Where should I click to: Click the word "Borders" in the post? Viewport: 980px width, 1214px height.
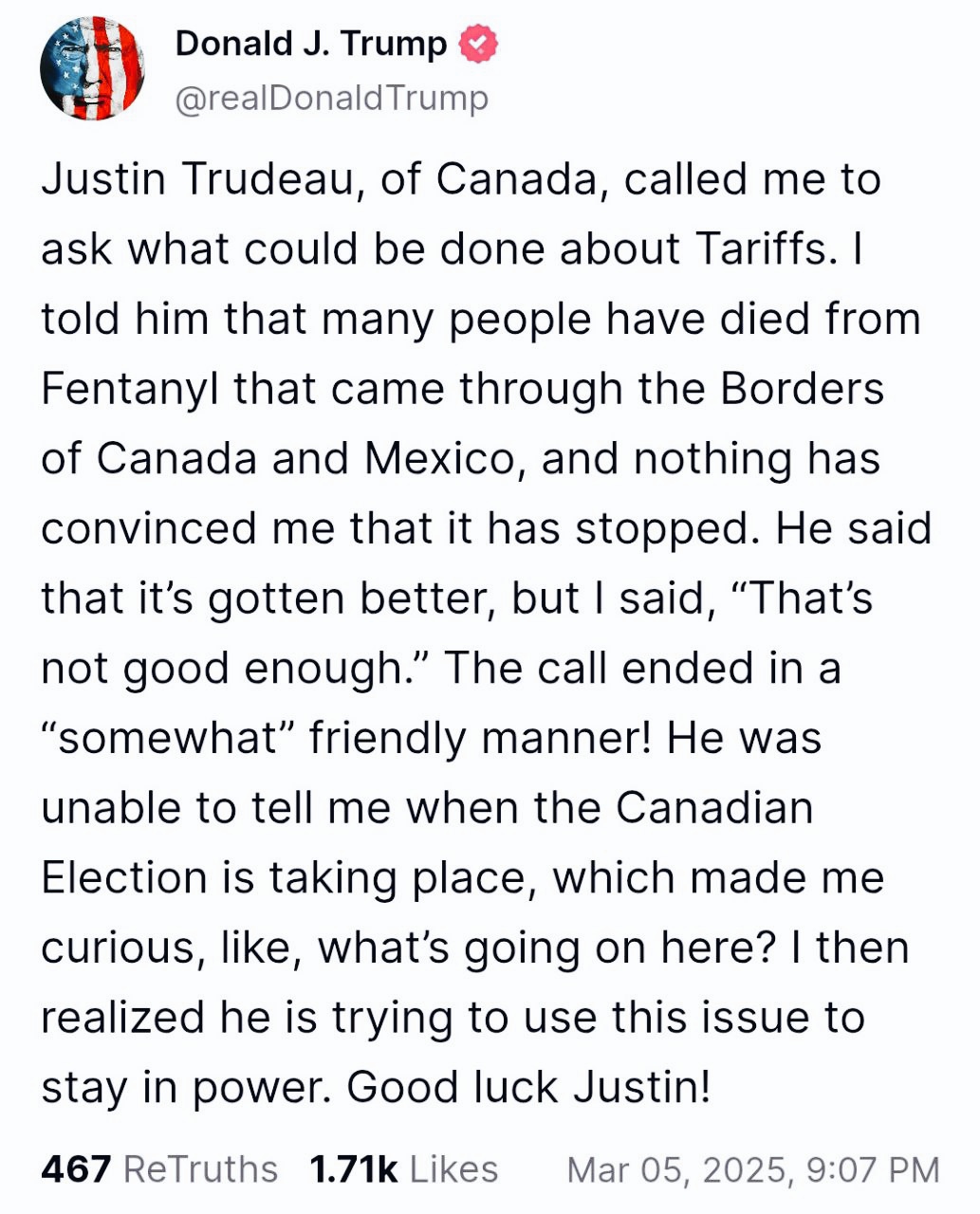[802, 389]
